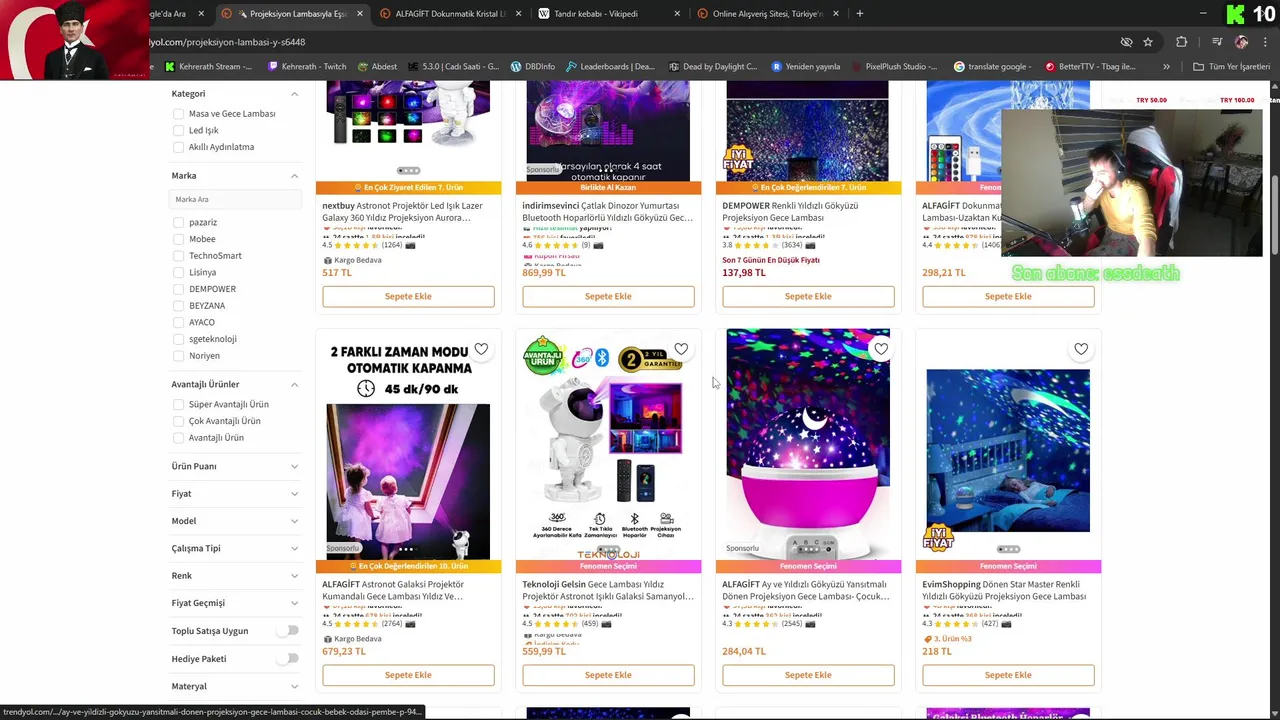Open new browser tab with plus icon
The image size is (1280, 720).
[860, 13]
